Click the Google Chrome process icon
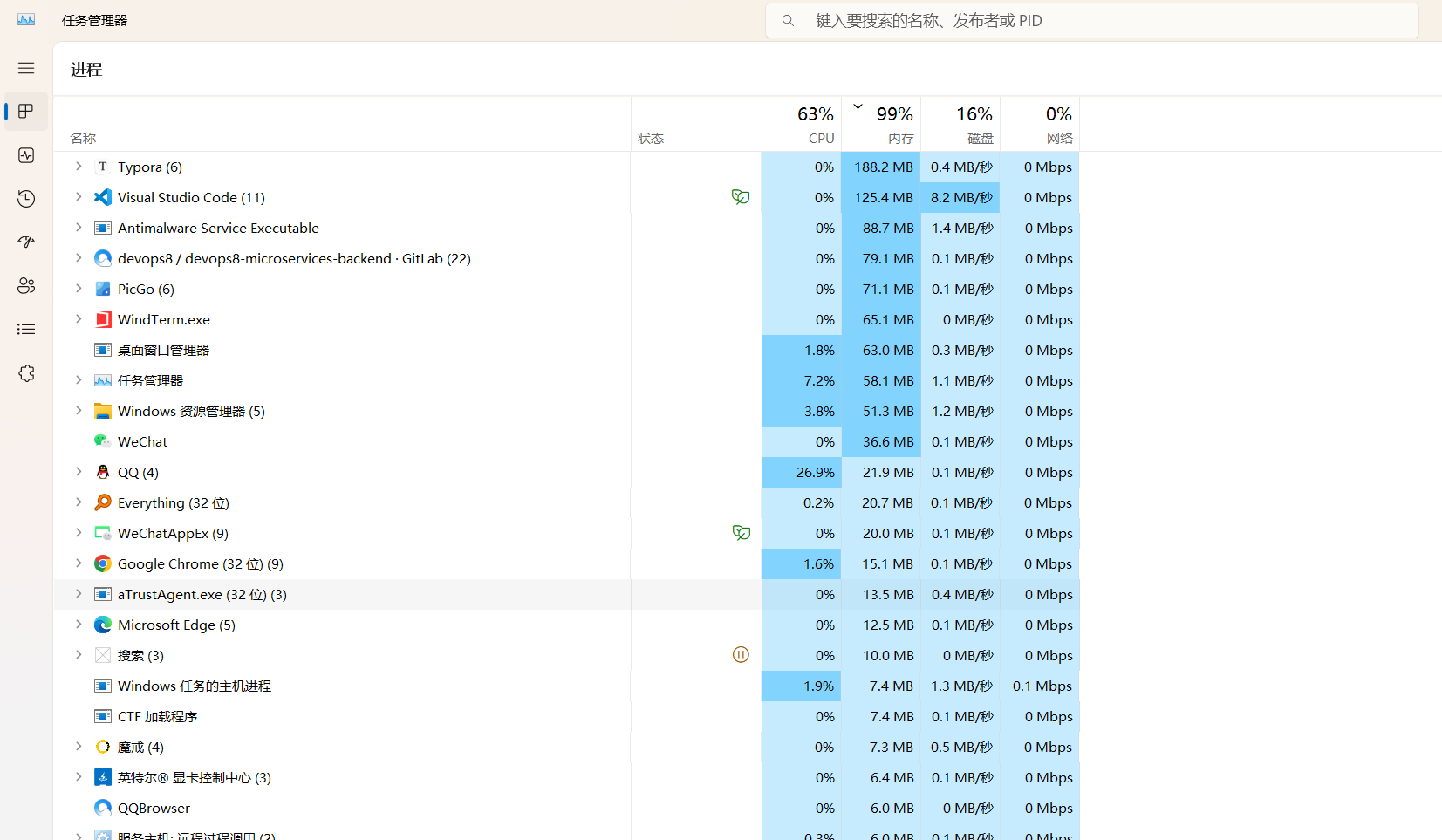The width and height of the screenshot is (1442, 840). point(103,563)
